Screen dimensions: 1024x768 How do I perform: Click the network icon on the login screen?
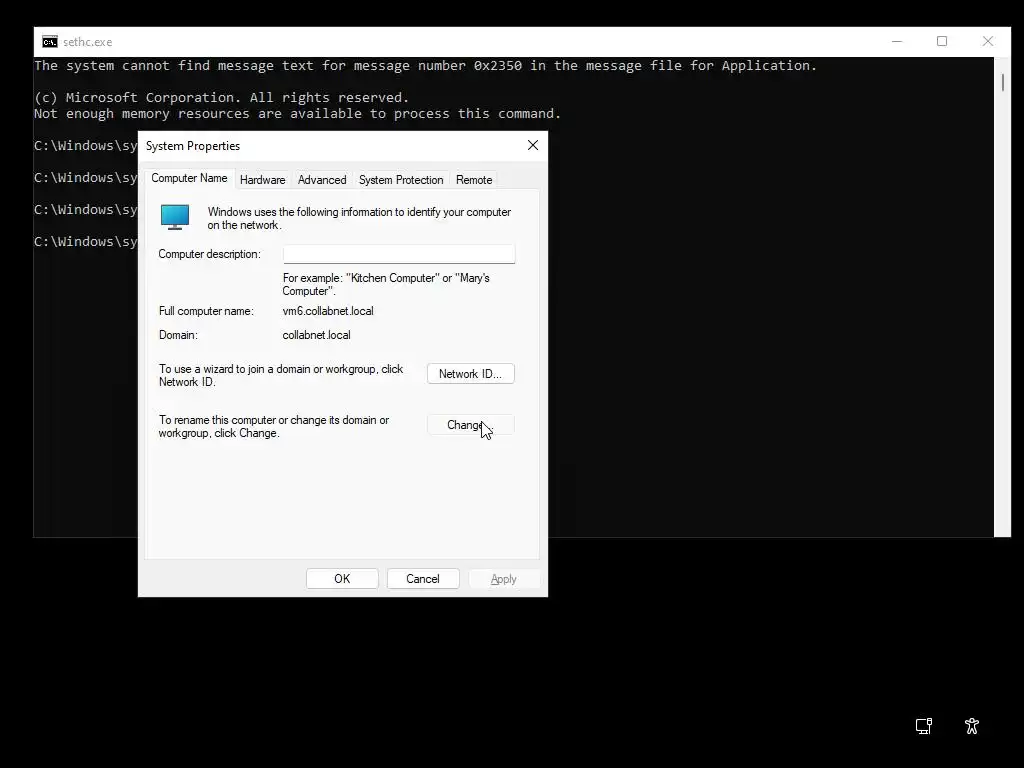[923, 726]
